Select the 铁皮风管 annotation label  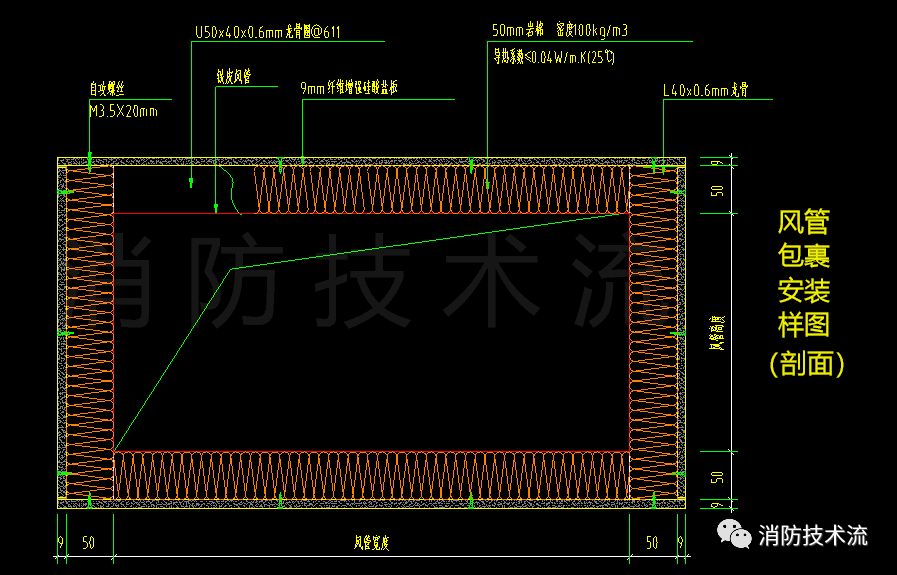click(233, 76)
